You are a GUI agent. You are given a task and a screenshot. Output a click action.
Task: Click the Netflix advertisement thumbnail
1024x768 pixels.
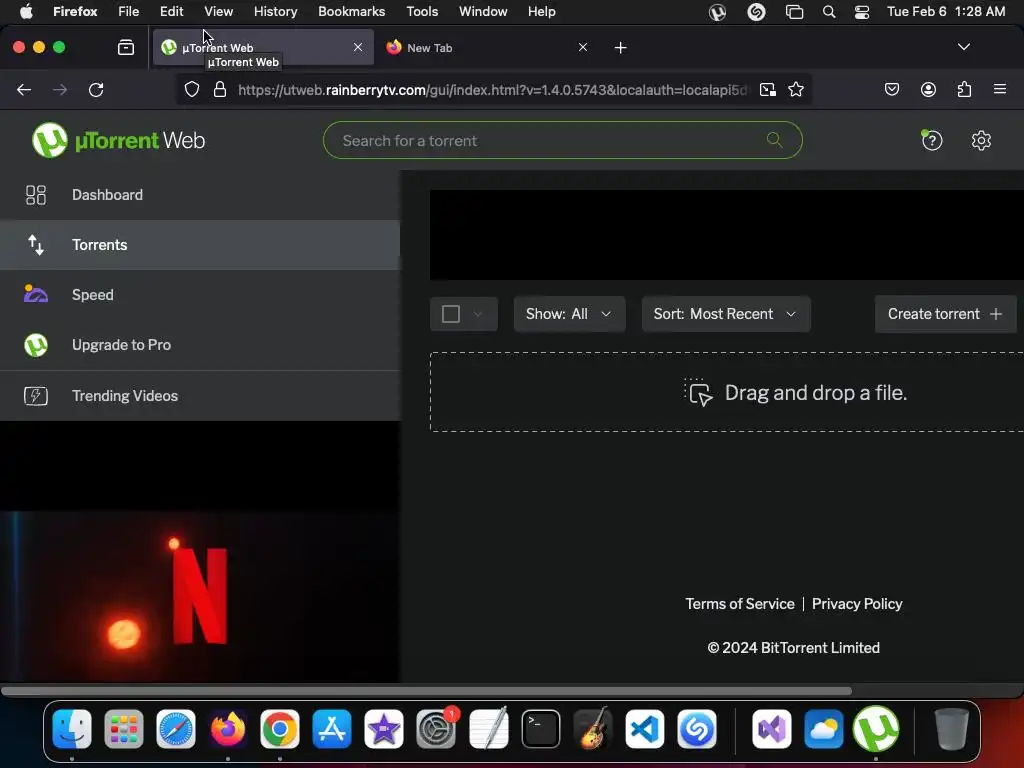click(200, 597)
